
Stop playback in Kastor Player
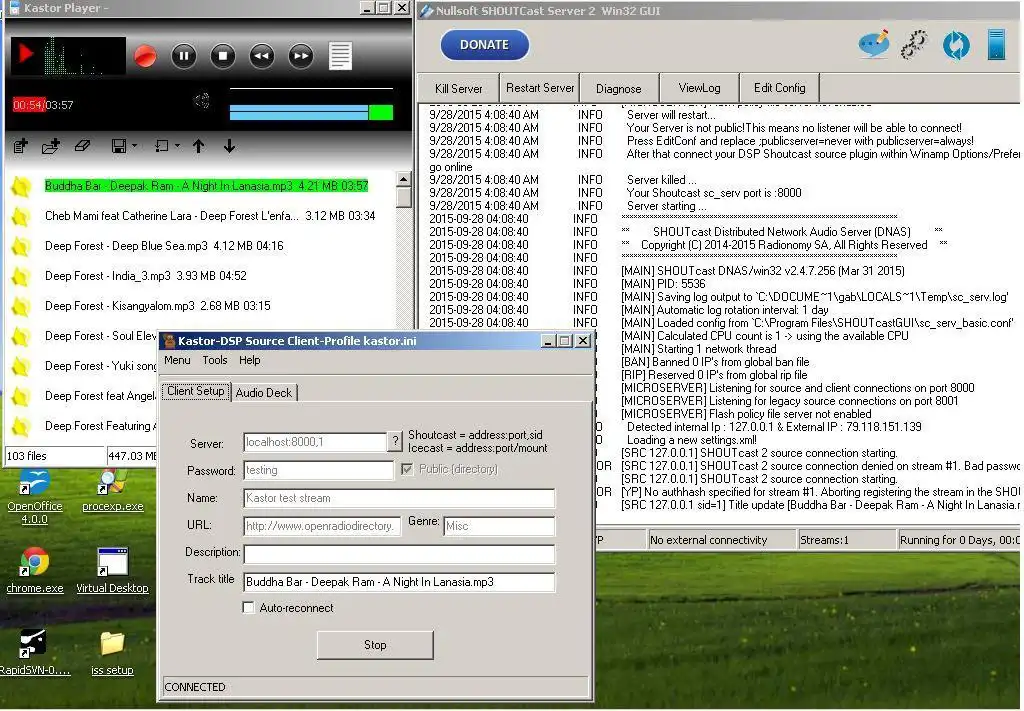pyautogui.click(x=223, y=56)
